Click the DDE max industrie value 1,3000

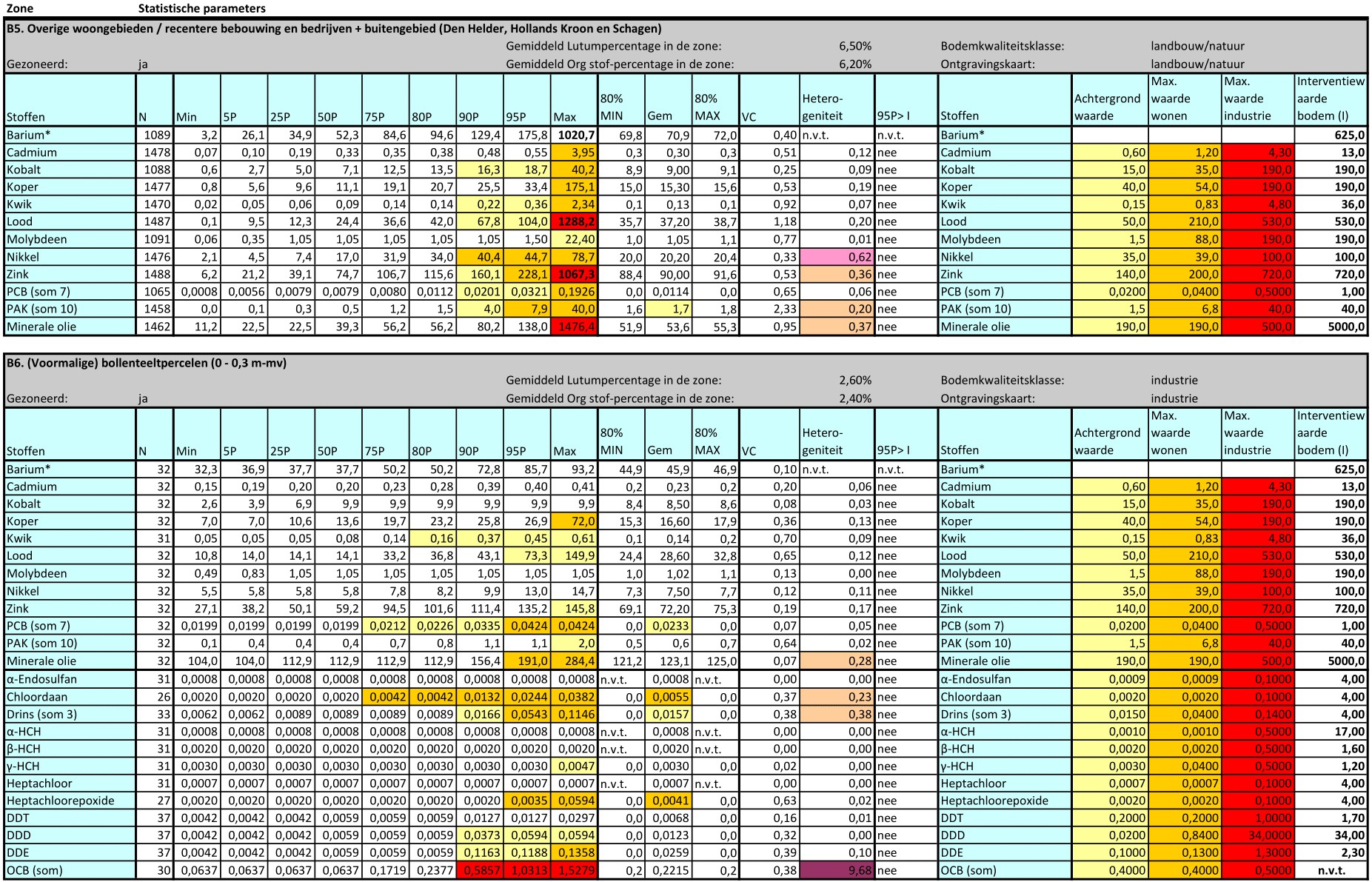(x=1258, y=852)
